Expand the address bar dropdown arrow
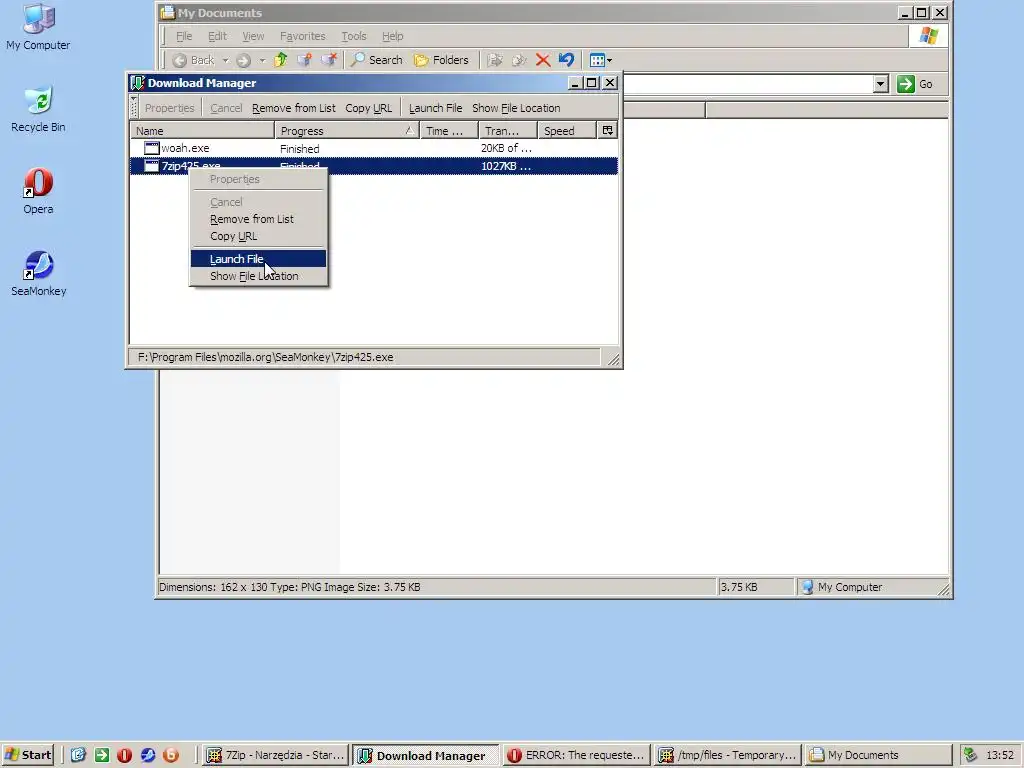This screenshot has height=768, width=1024. (880, 84)
